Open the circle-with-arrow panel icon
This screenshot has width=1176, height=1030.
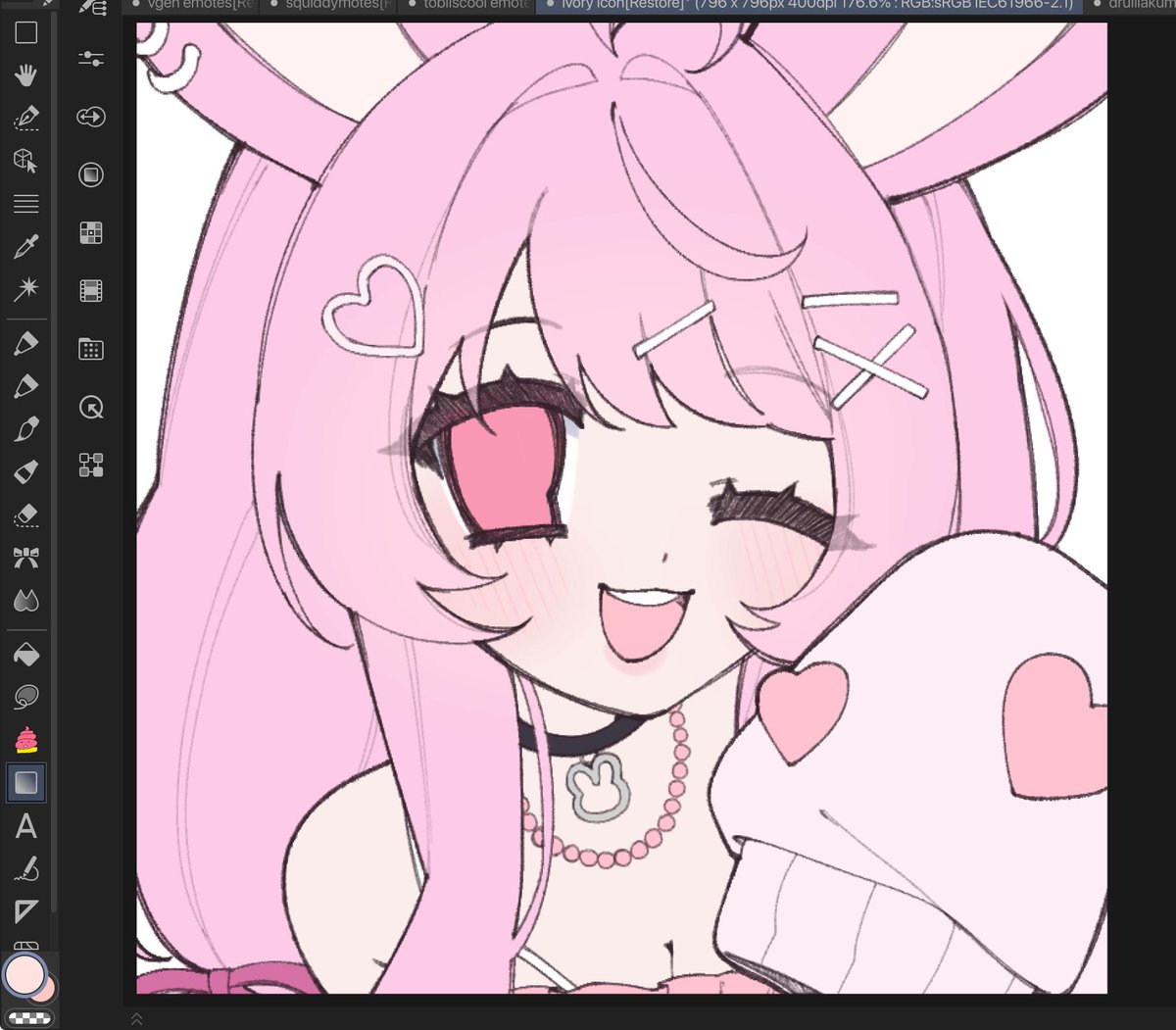91,407
